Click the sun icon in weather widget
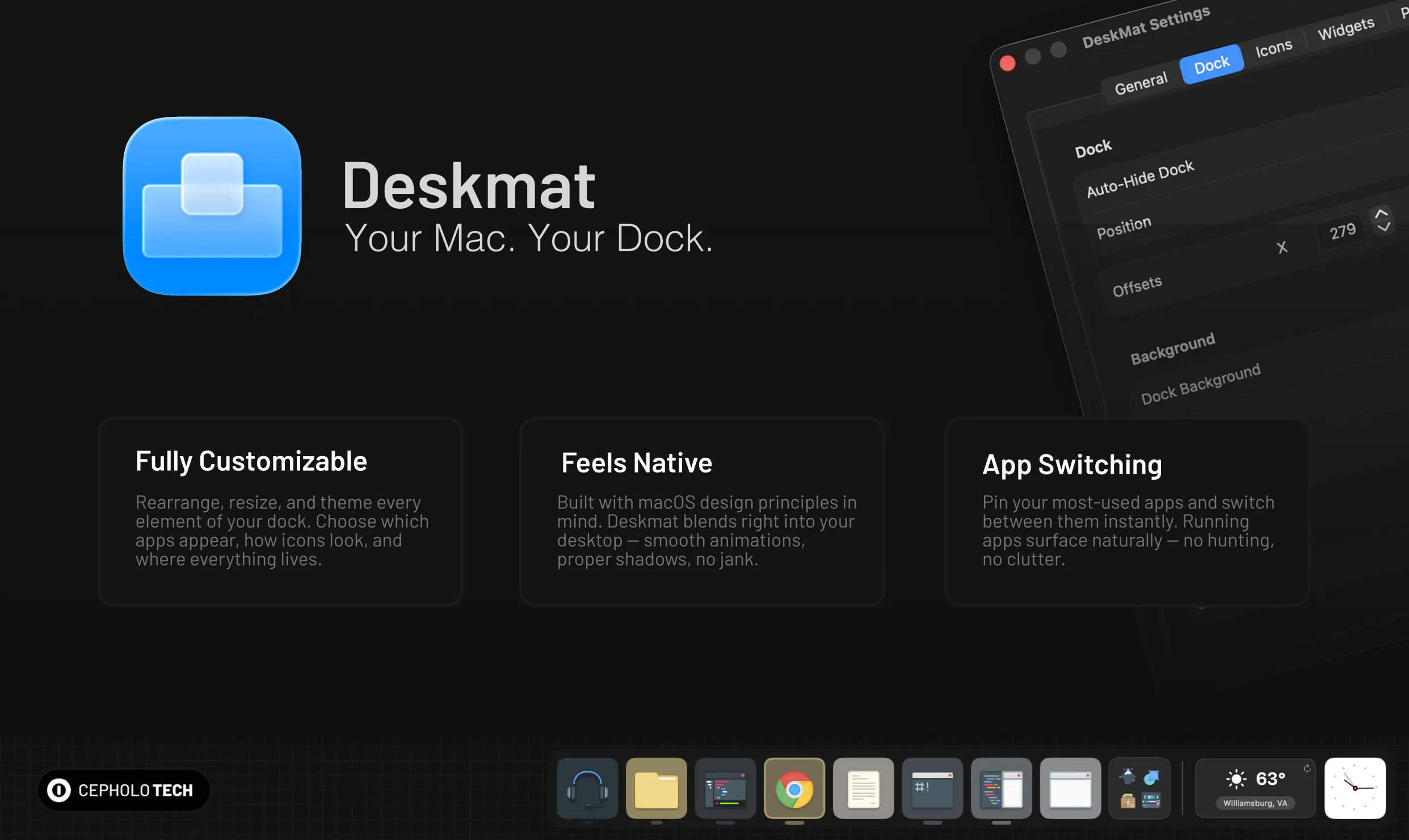Screen dimensions: 1409x840 1236,779
